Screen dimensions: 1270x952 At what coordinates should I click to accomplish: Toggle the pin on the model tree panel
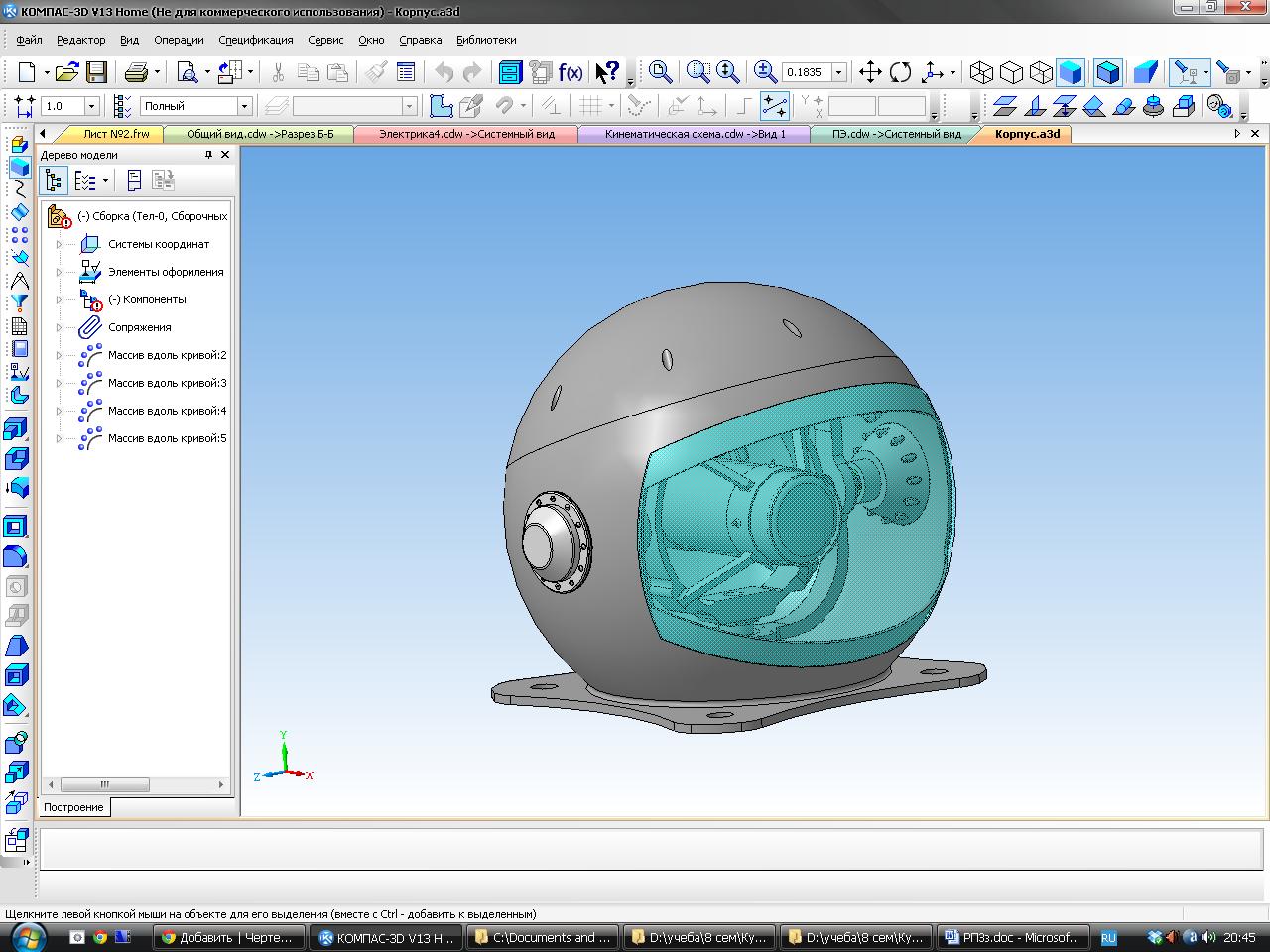(208, 155)
